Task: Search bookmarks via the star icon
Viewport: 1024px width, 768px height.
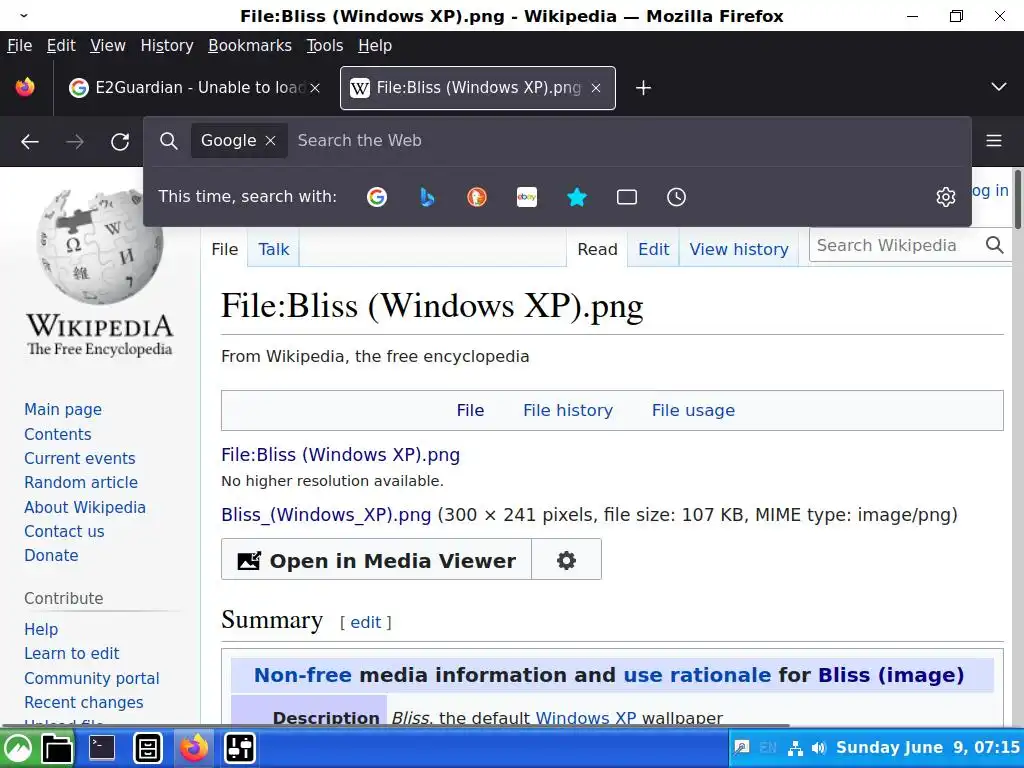Action: click(577, 197)
